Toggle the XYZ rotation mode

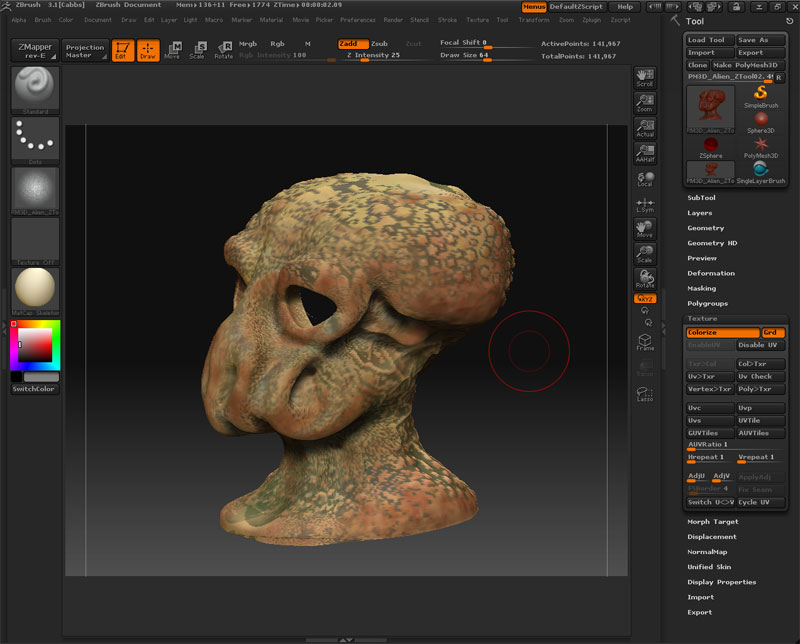[645, 298]
